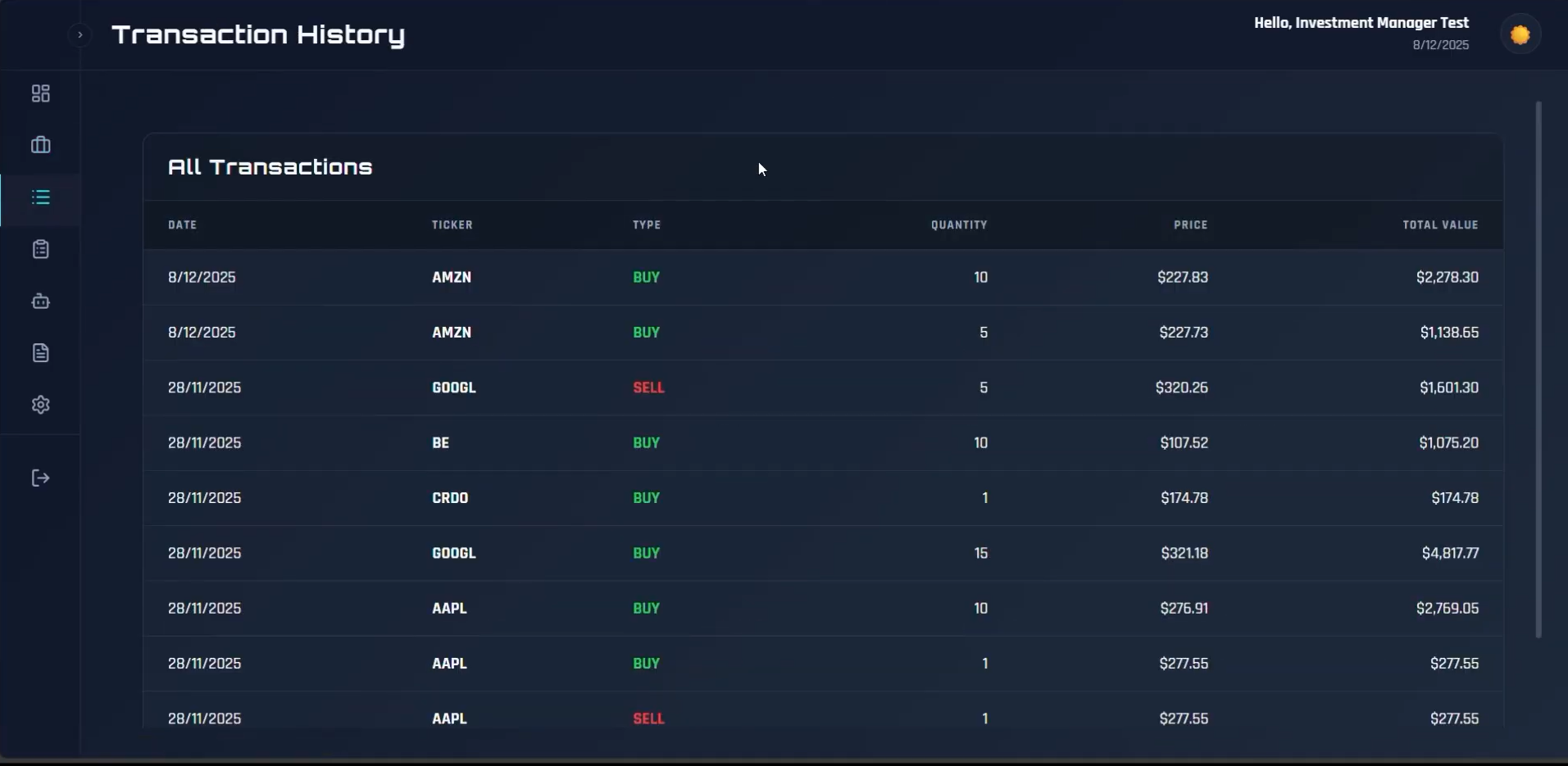Image resolution: width=1568 pixels, height=766 pixels.
Task: Click the QUANTITY column header
Action: click(958, 225)
